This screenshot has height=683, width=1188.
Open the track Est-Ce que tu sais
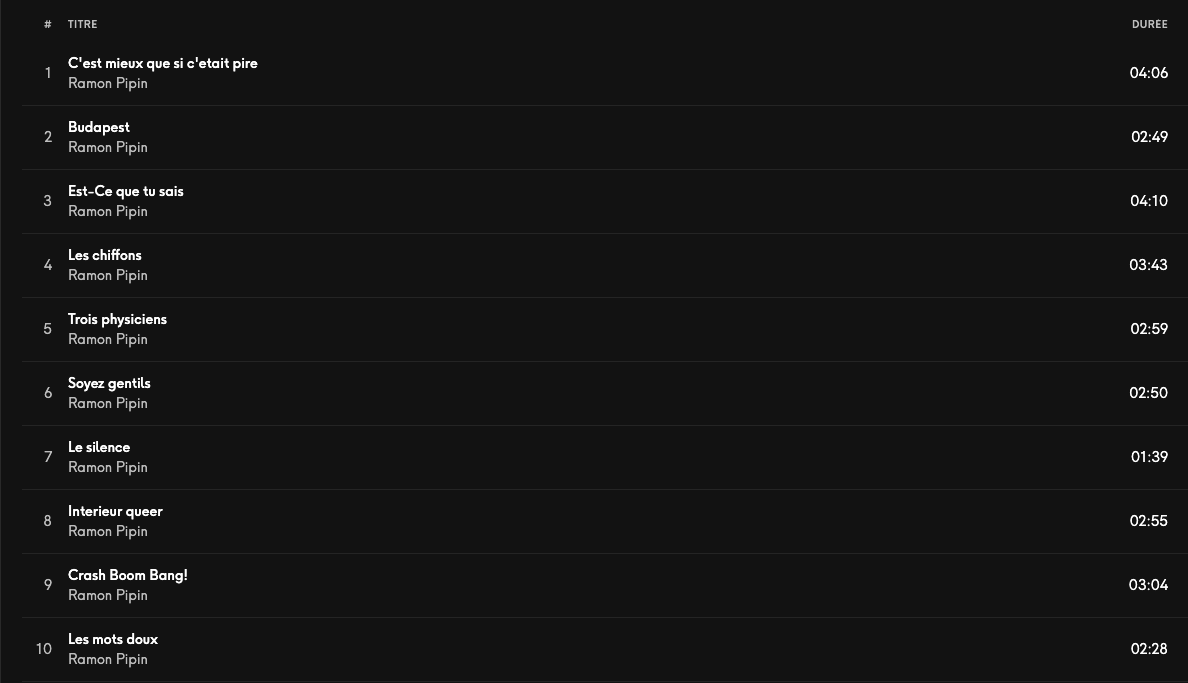(126, 191)
